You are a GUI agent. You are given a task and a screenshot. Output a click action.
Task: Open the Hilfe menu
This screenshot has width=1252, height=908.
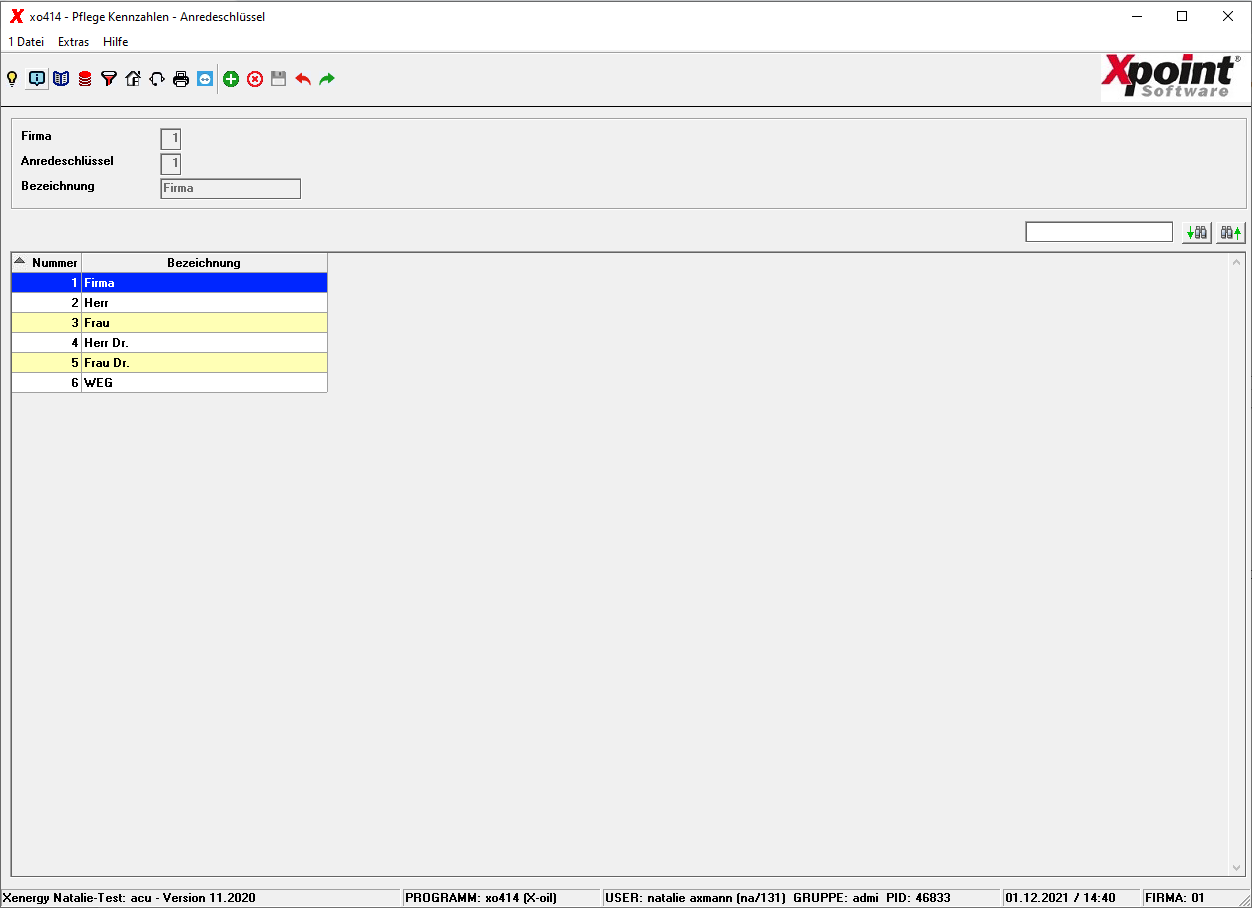pos(115,42)
